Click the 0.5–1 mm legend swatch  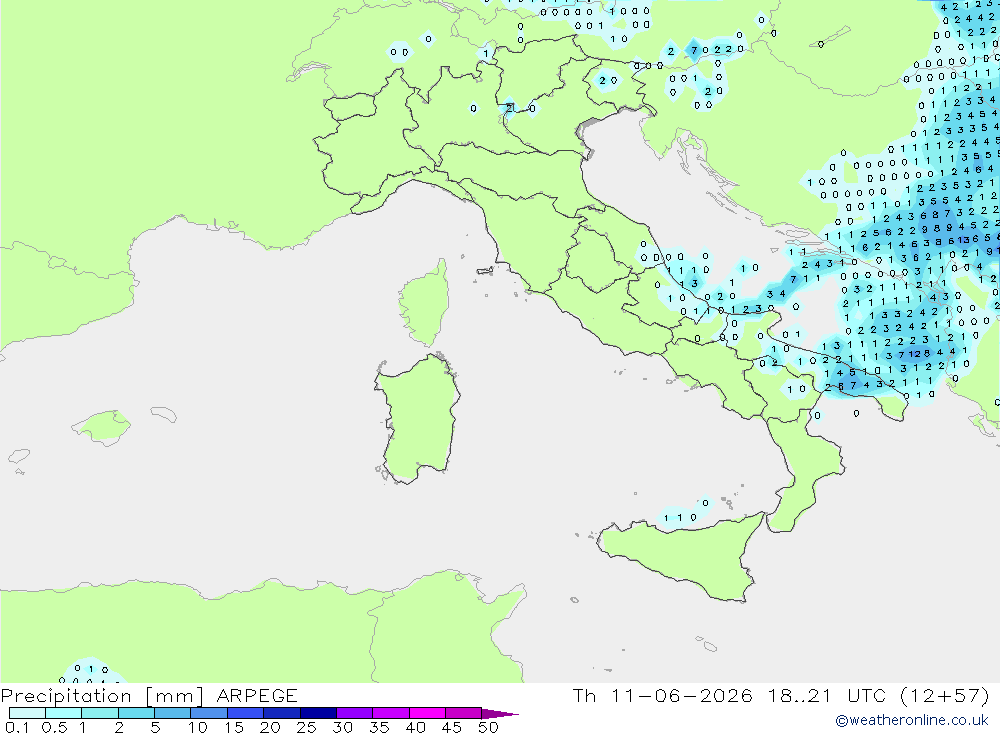pyautogui.click(x=64, y=713)
